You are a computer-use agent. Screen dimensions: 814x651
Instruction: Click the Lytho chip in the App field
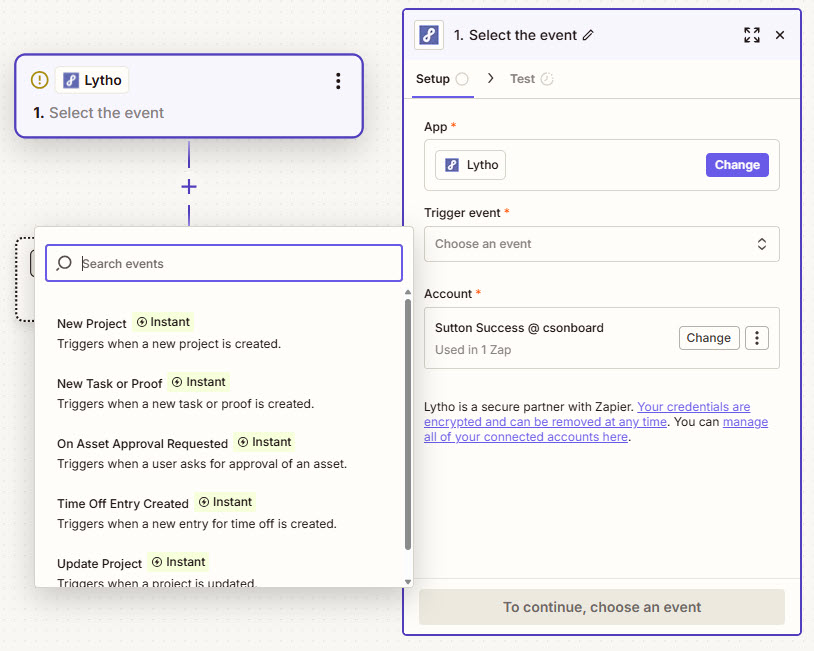pyautogui.click(x=470, y=165)
